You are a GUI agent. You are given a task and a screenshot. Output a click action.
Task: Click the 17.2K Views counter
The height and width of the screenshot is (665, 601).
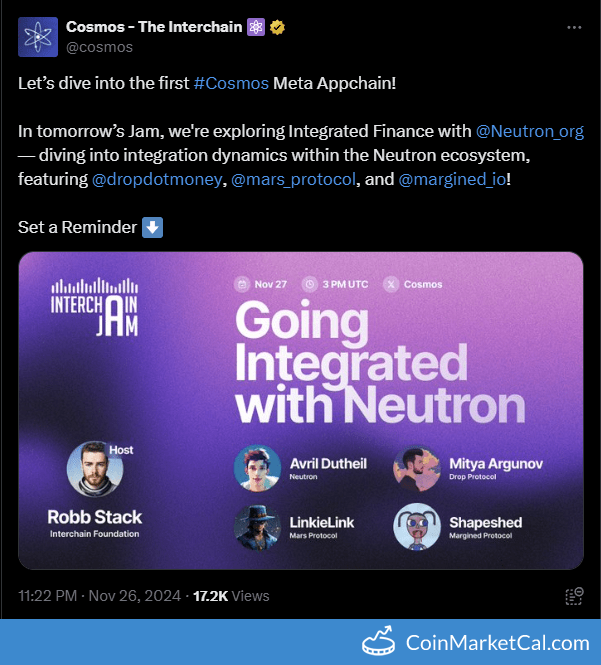pyautogui.click(x=231, y=596)
